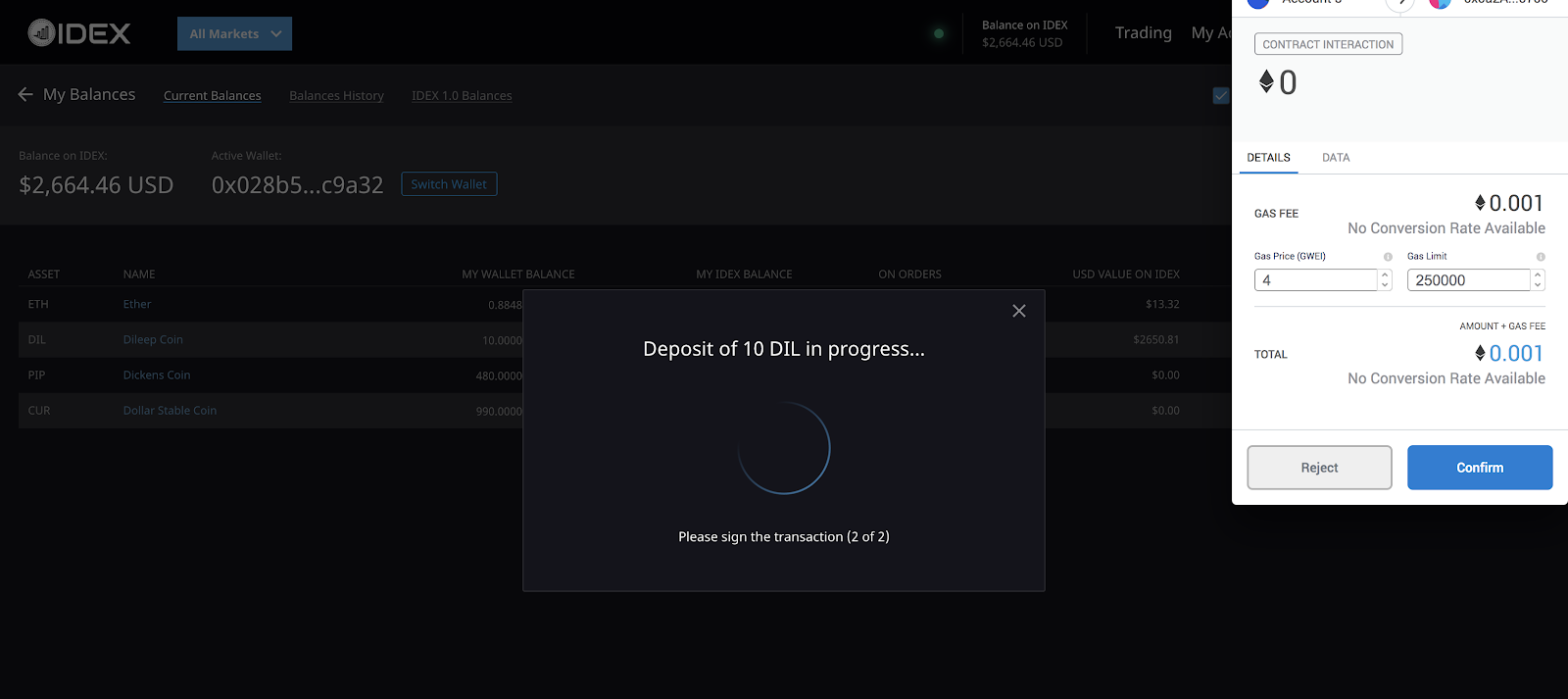1568x699 pixels.
Task: Click the CUR asset cell
Action: pyautogui.click(x=39, y=410)
